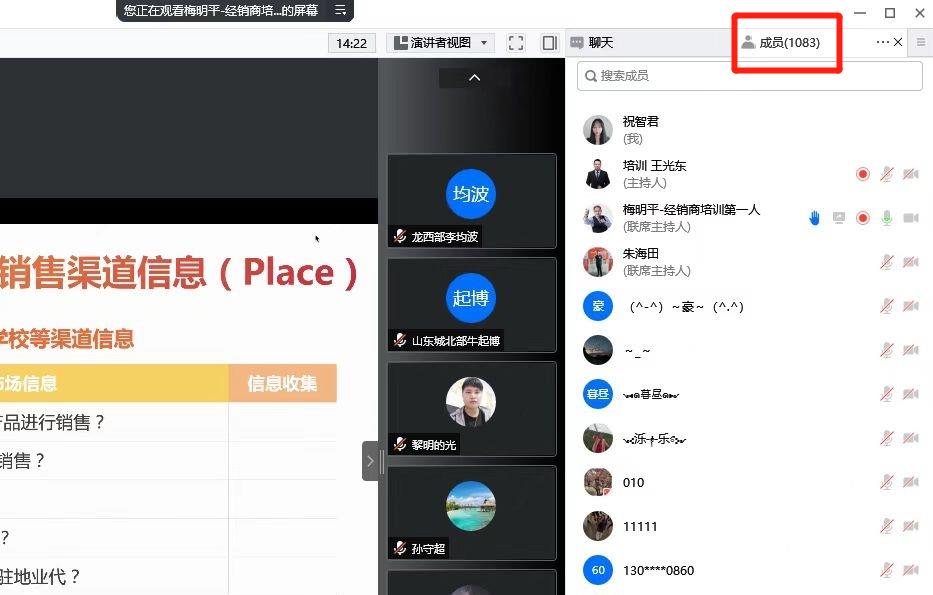Click 祝智君 avatar in member list

coord(598,130)
